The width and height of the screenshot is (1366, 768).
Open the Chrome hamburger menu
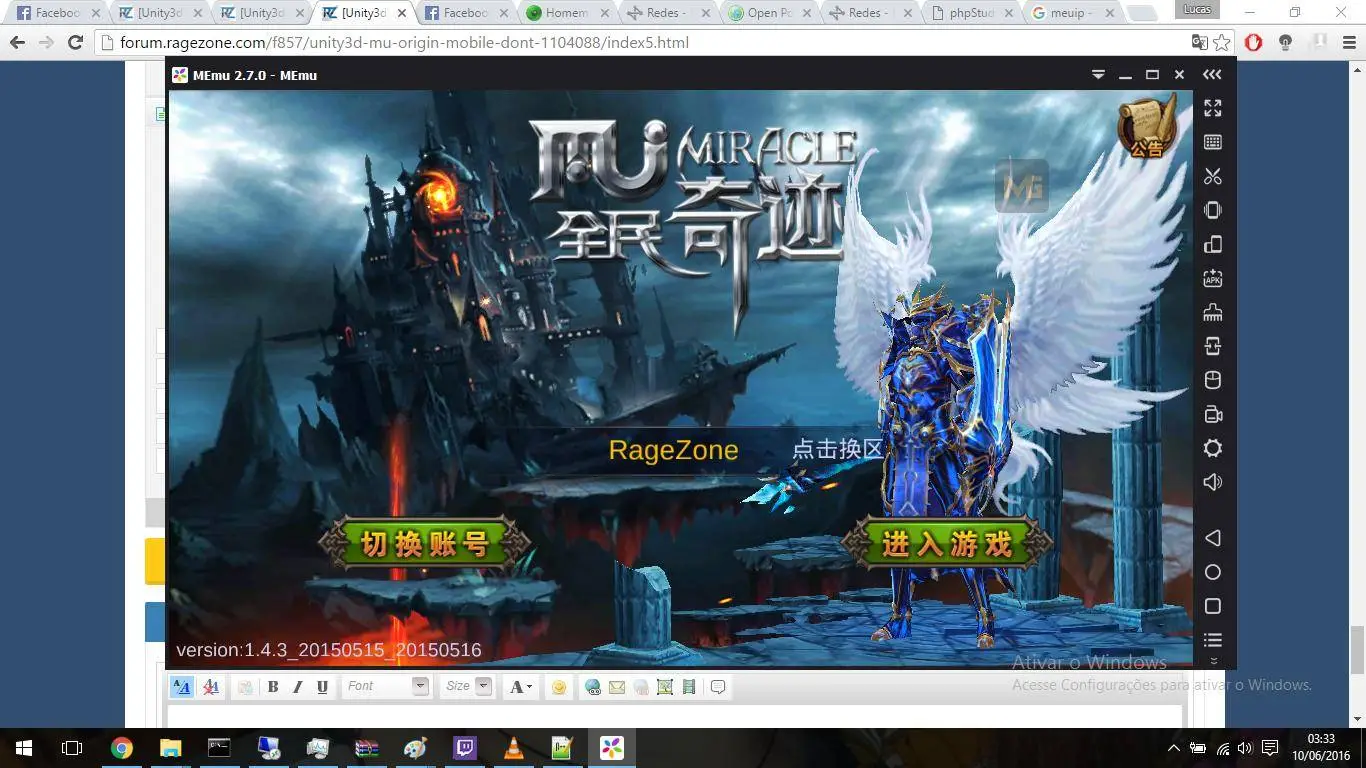(1348, 43)
